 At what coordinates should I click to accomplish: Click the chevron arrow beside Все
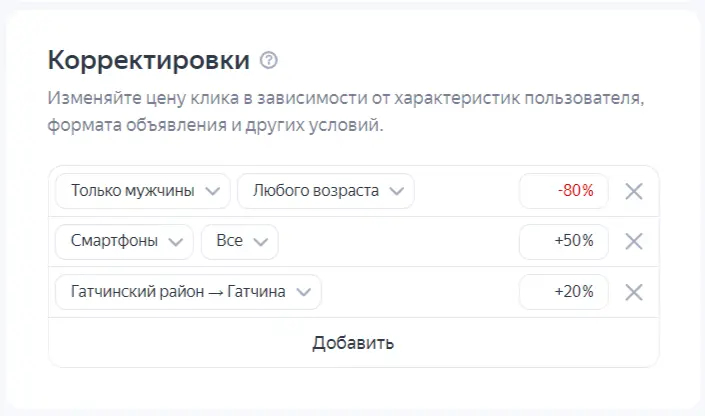(x=260, y=241)
